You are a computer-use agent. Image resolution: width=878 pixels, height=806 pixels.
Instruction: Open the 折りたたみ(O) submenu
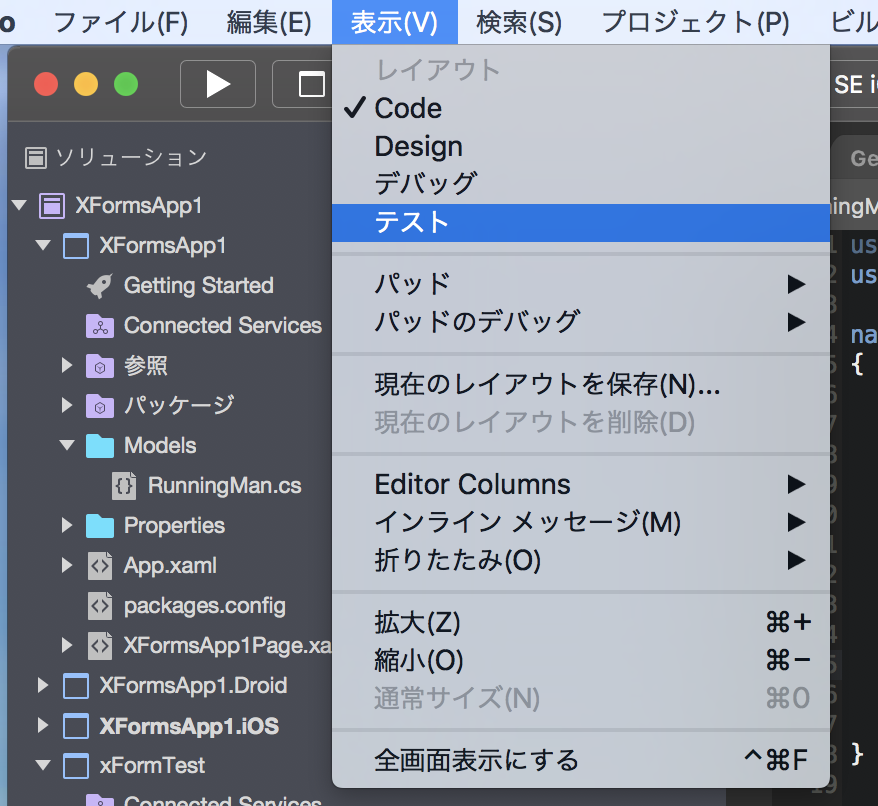pos(581,561)
